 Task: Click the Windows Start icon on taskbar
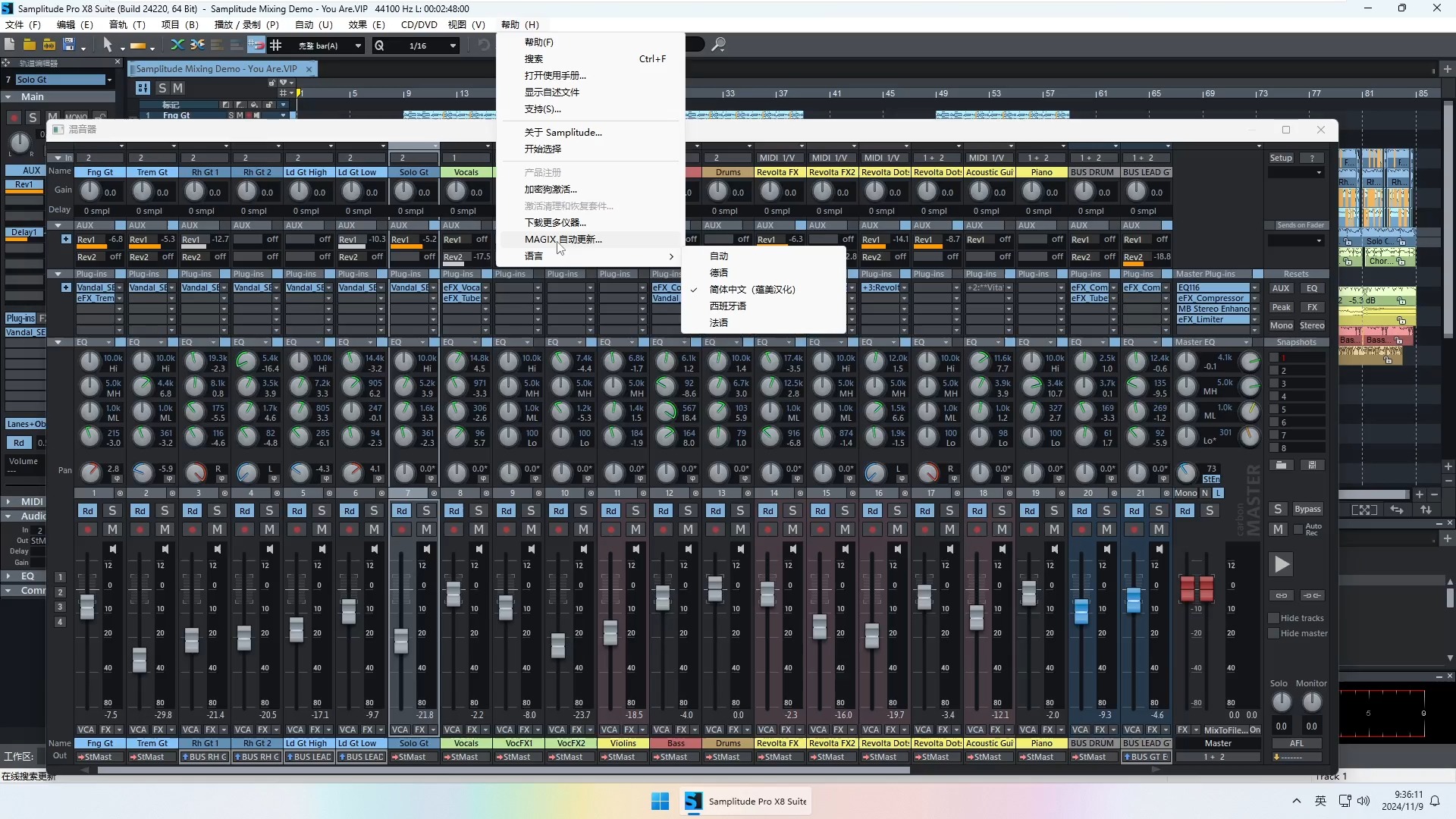660,802
